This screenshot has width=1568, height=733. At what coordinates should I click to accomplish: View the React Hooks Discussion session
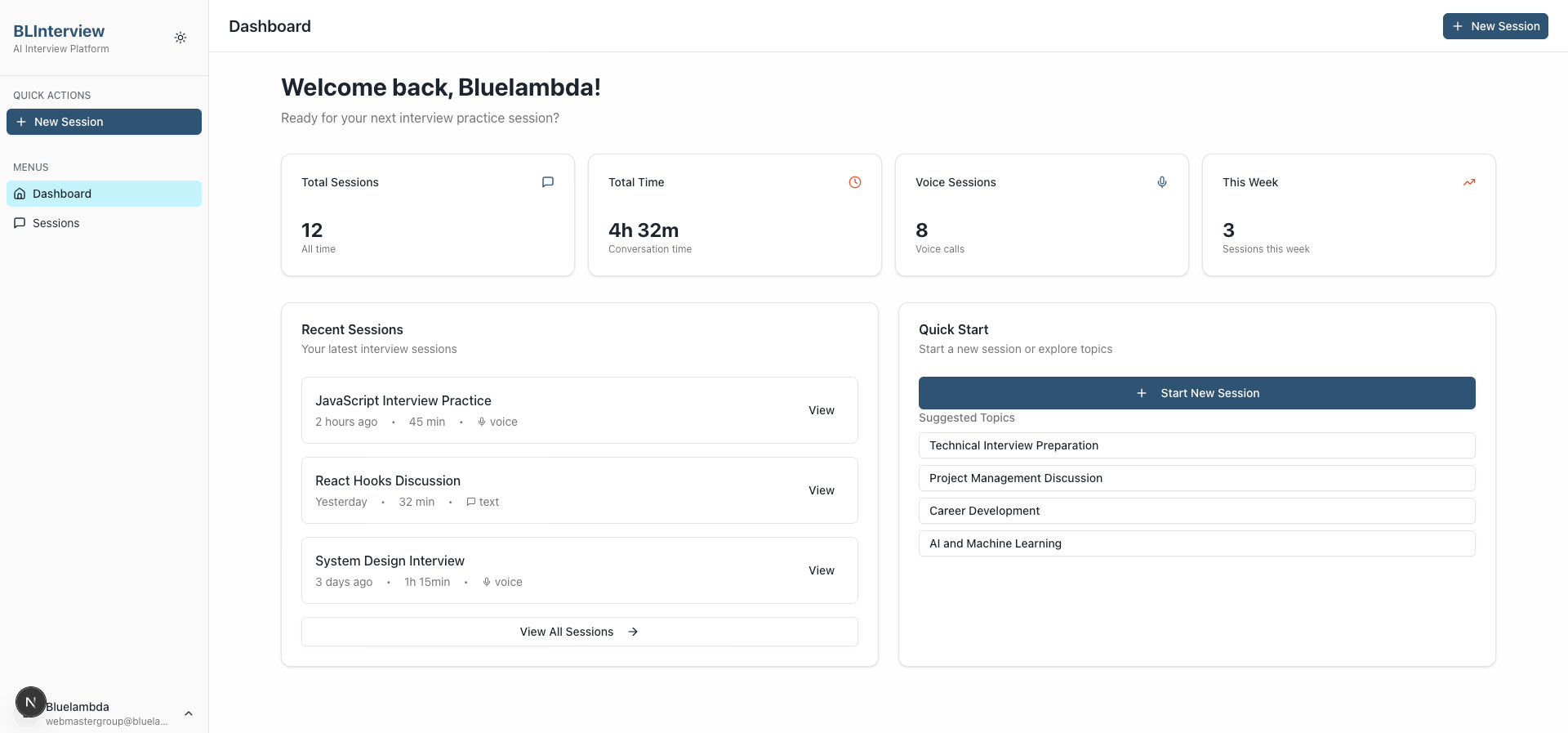point(821,490)
